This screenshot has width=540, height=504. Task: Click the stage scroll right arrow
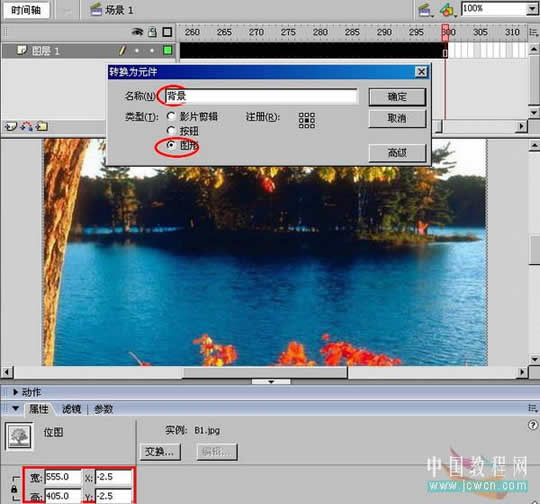pyautogui.click(x=522, y=372)
